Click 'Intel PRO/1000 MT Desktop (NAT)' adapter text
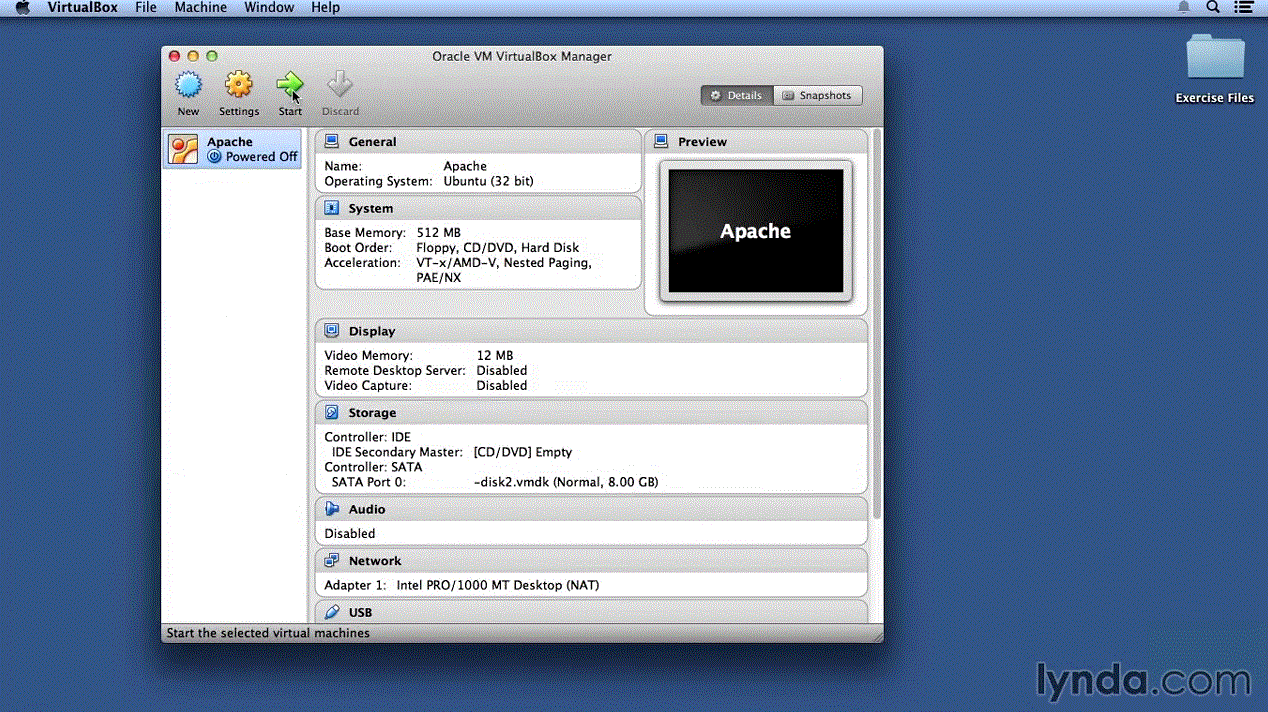 [x=498, y=585]
